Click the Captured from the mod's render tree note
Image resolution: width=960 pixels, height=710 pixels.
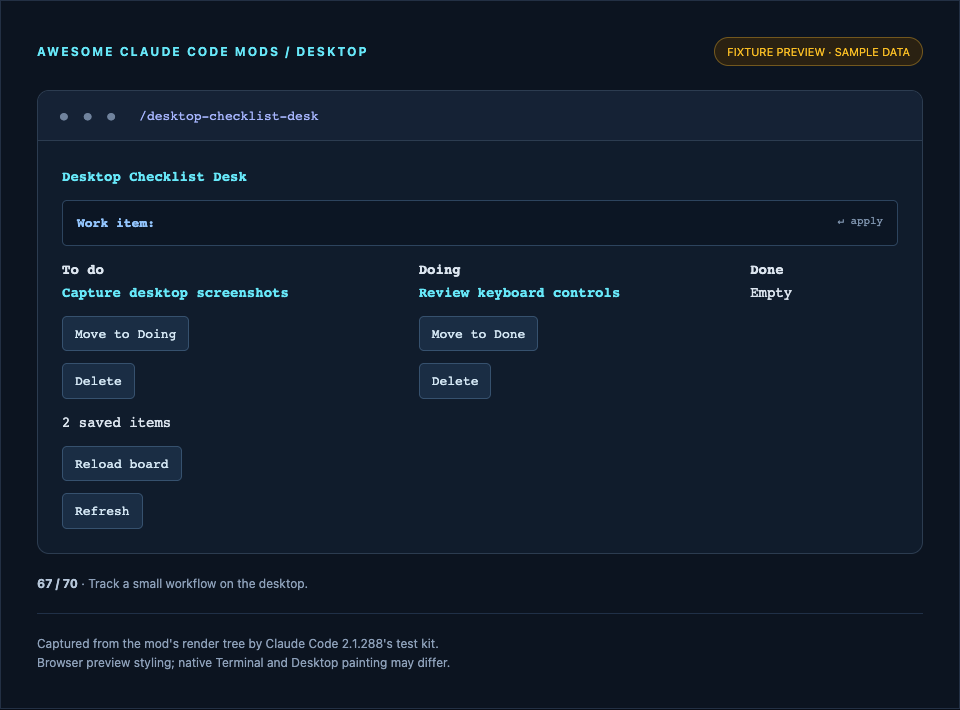(238, 643)
